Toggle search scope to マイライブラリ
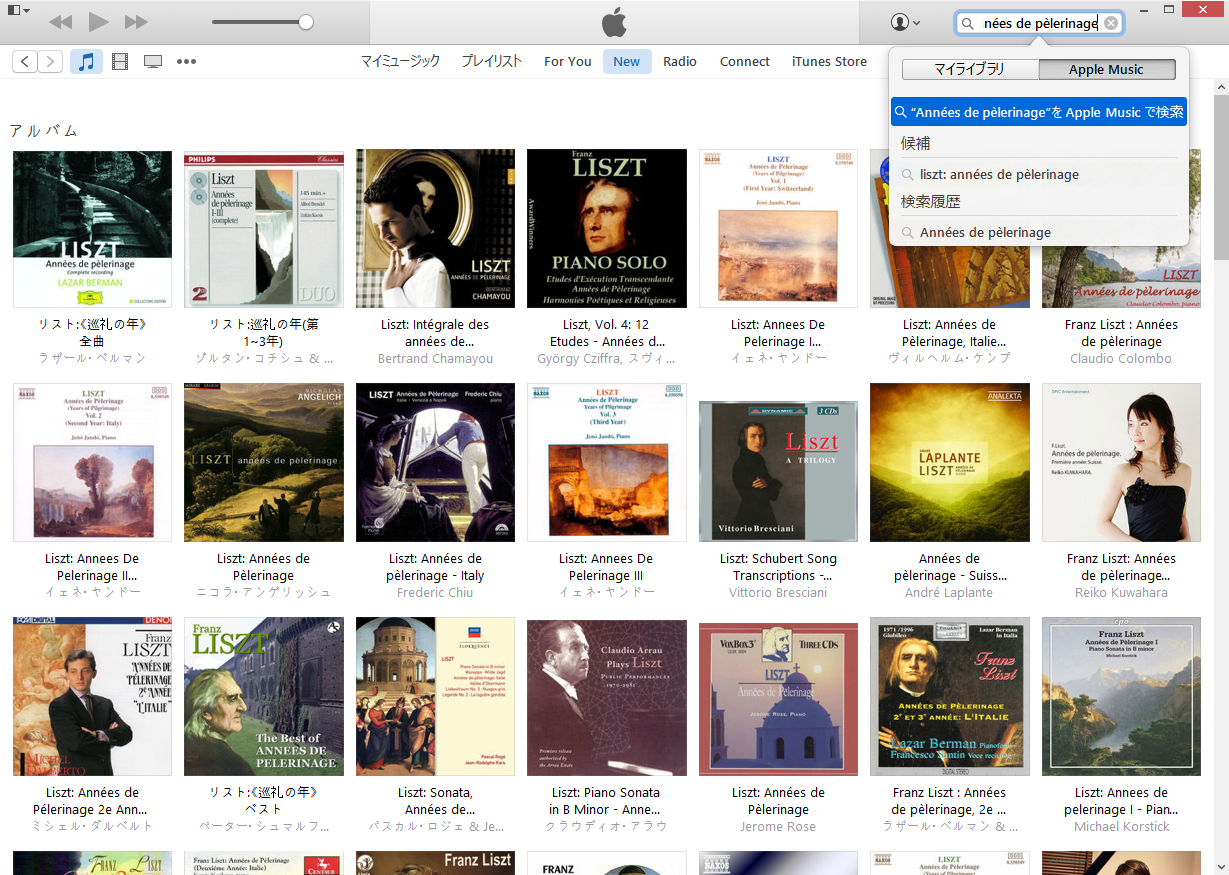The width and height of the screenshot is (1229, 875). 970,69
